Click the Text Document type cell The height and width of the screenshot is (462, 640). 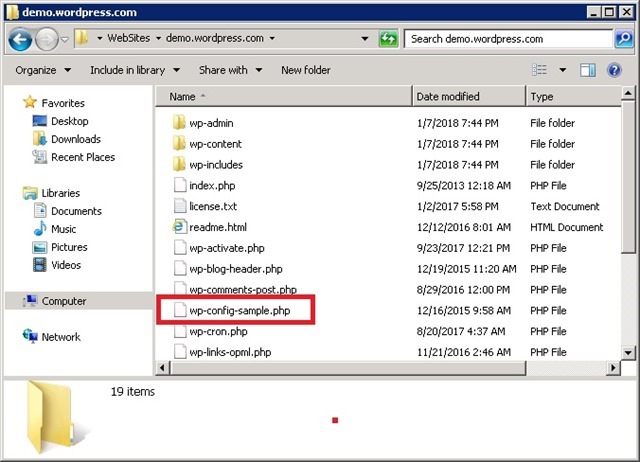(565, 207)
